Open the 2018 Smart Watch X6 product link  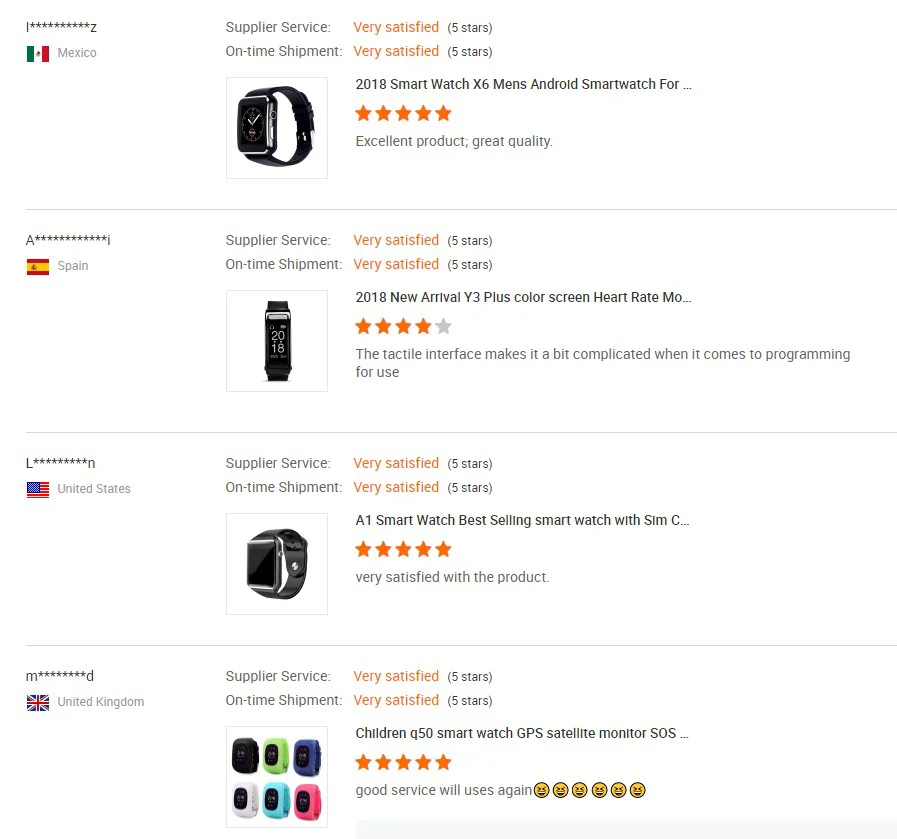click(523, 84)
